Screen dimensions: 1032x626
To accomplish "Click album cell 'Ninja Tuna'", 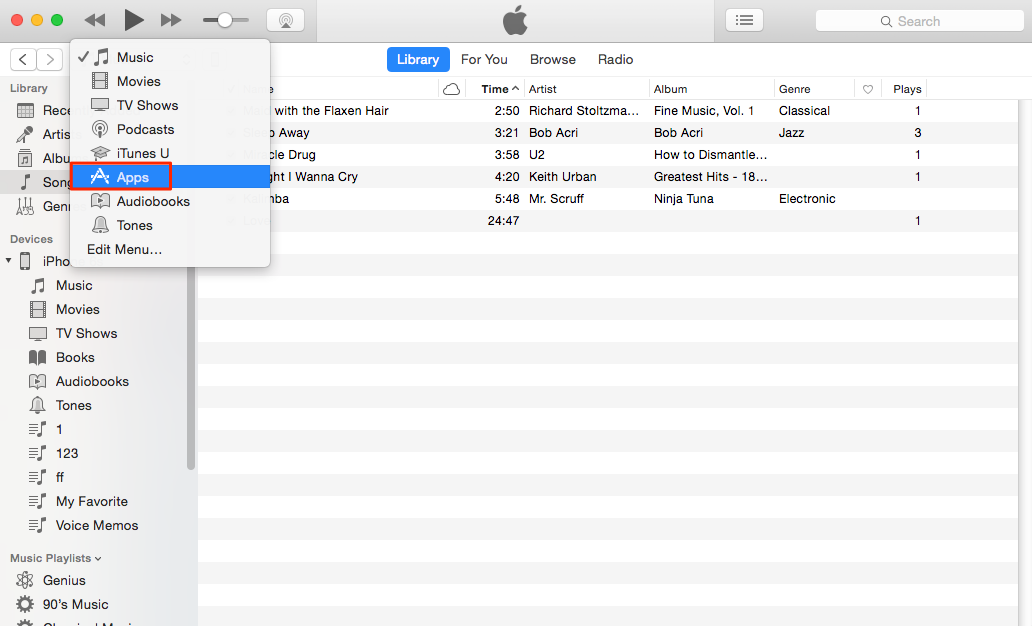I will coord(684,199).
